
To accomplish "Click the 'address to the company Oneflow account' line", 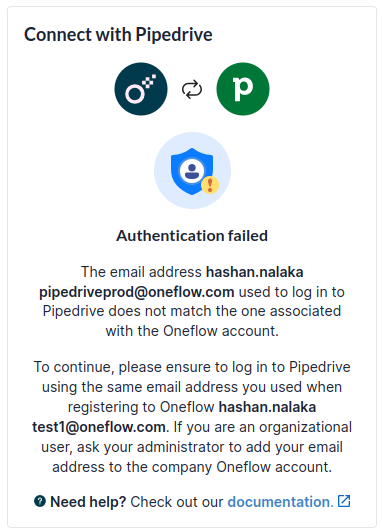I will point(192,467).
